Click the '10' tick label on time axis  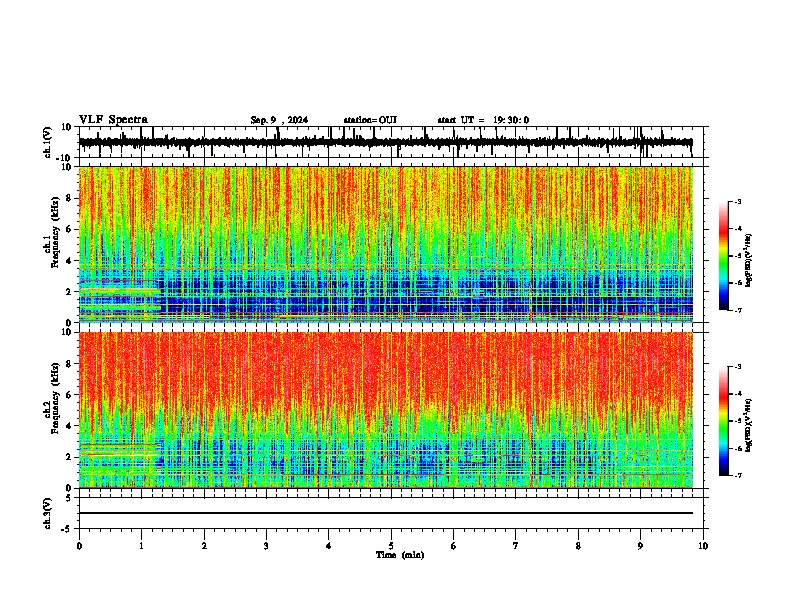click(x=703, y=546)
